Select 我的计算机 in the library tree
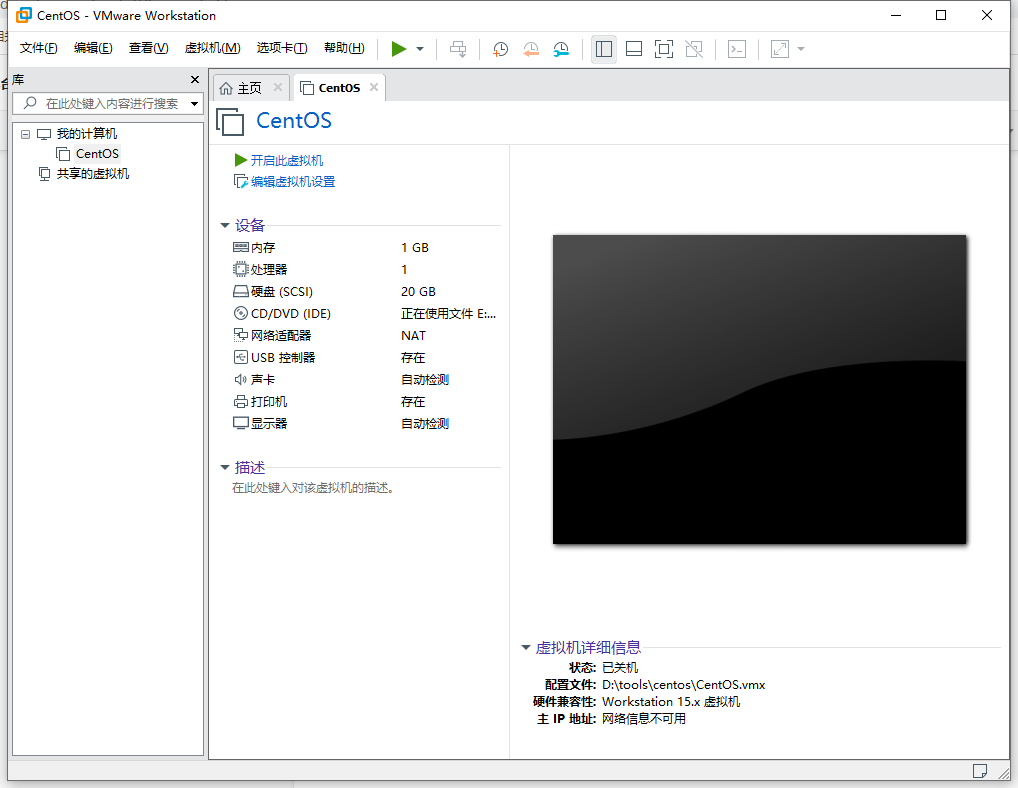The height and width of the screenshot is (788, 1018). [x=86, y=134]
